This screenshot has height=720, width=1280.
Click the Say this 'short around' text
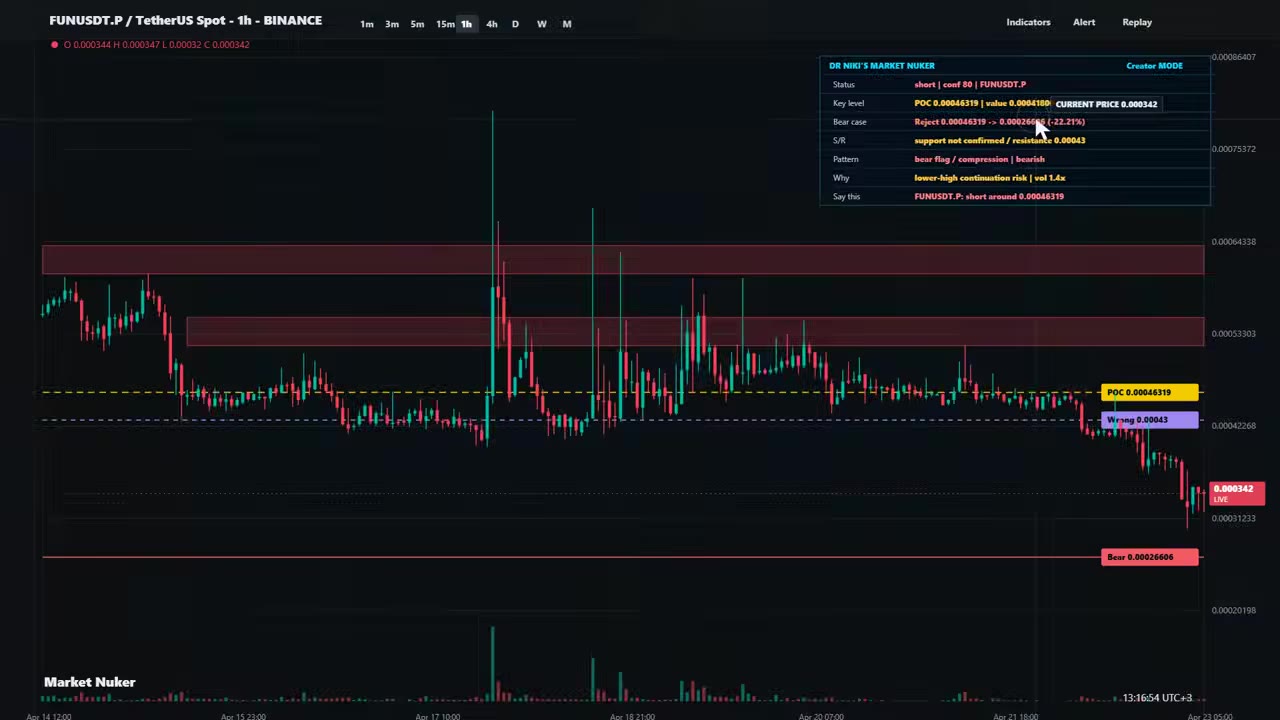point(989,197)
